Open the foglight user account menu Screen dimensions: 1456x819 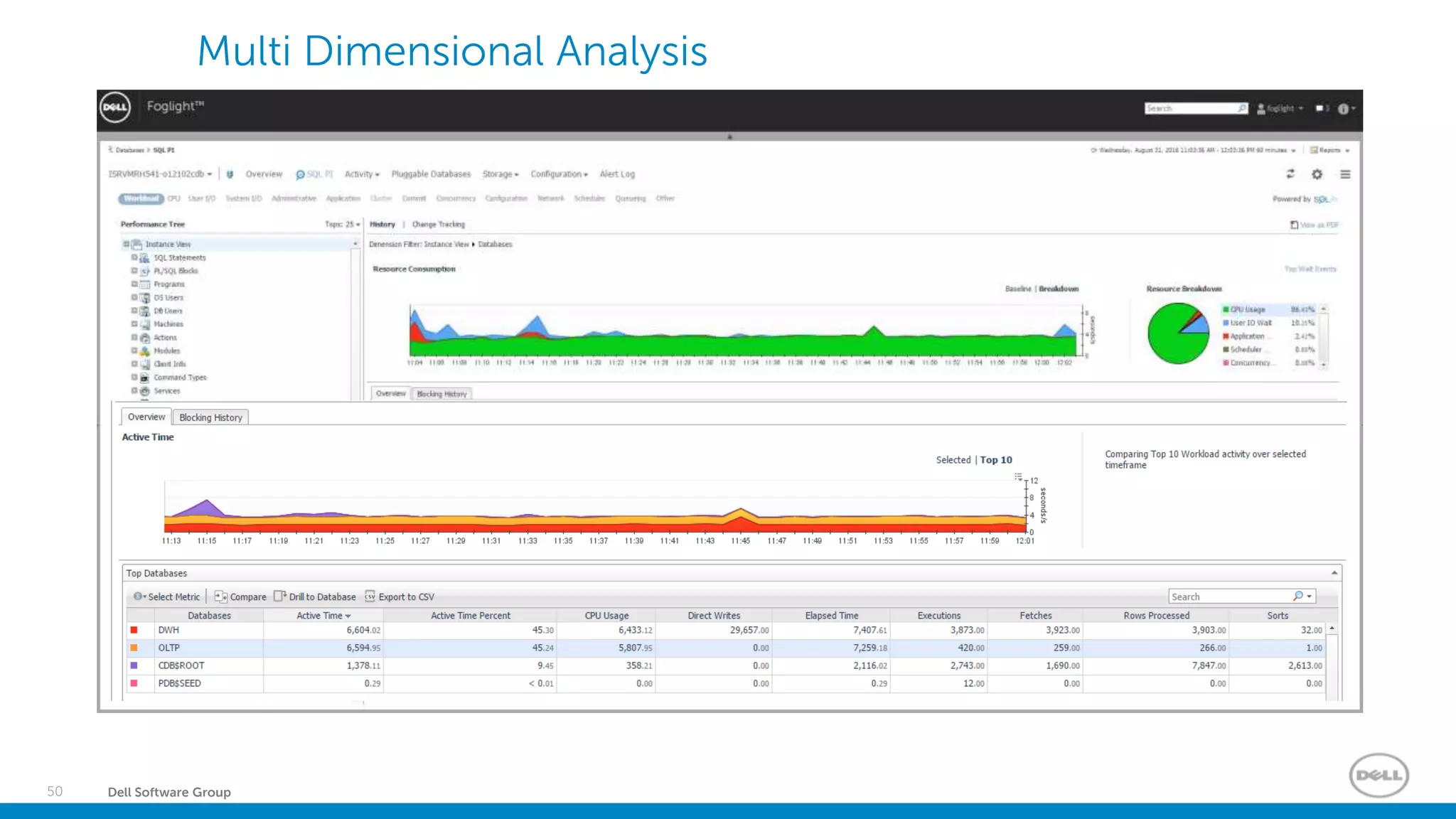point(1280,109)
